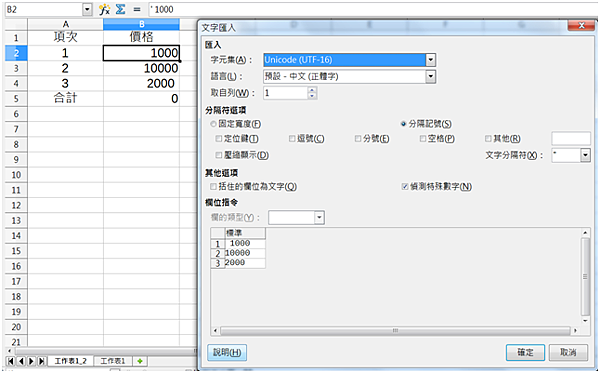Select cell B4 containing 2000

[x=141, y=83]
